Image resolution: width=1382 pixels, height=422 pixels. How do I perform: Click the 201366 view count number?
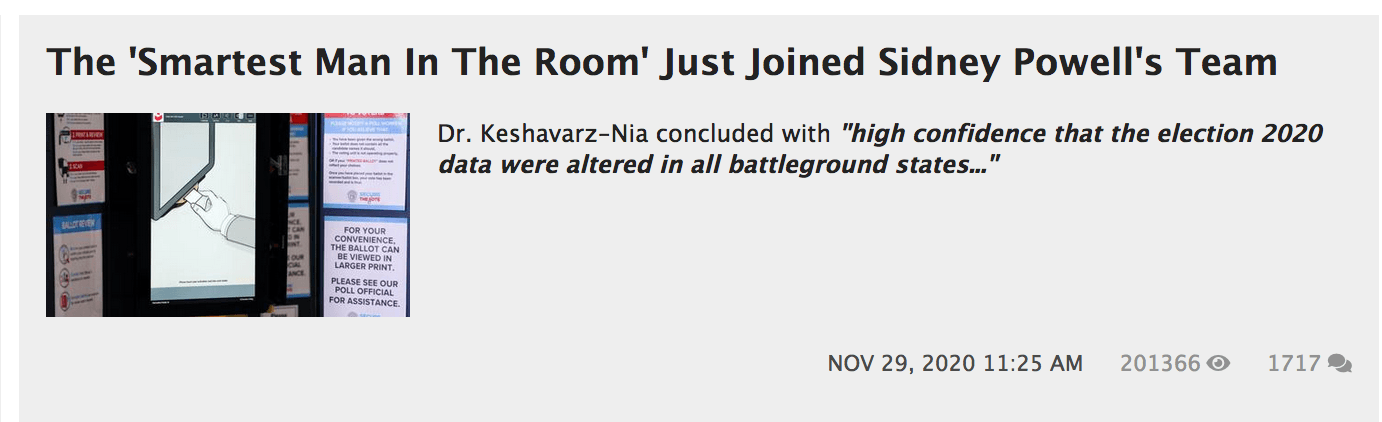pyautogui.click(x=1160, y=364)
